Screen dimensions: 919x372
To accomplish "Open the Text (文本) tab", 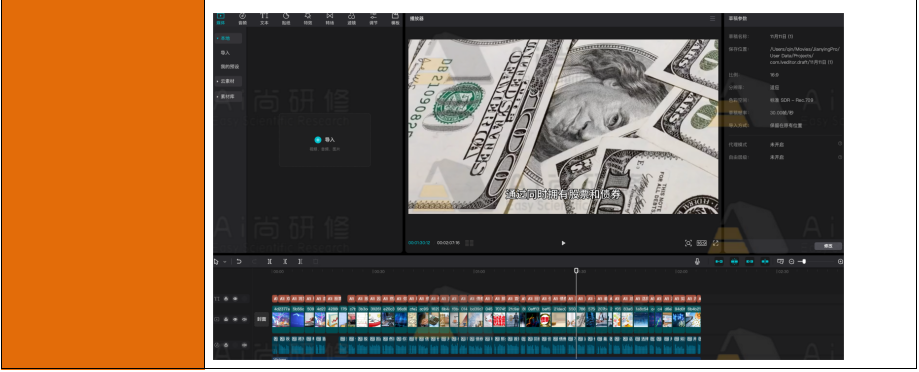I will (264, 19).
